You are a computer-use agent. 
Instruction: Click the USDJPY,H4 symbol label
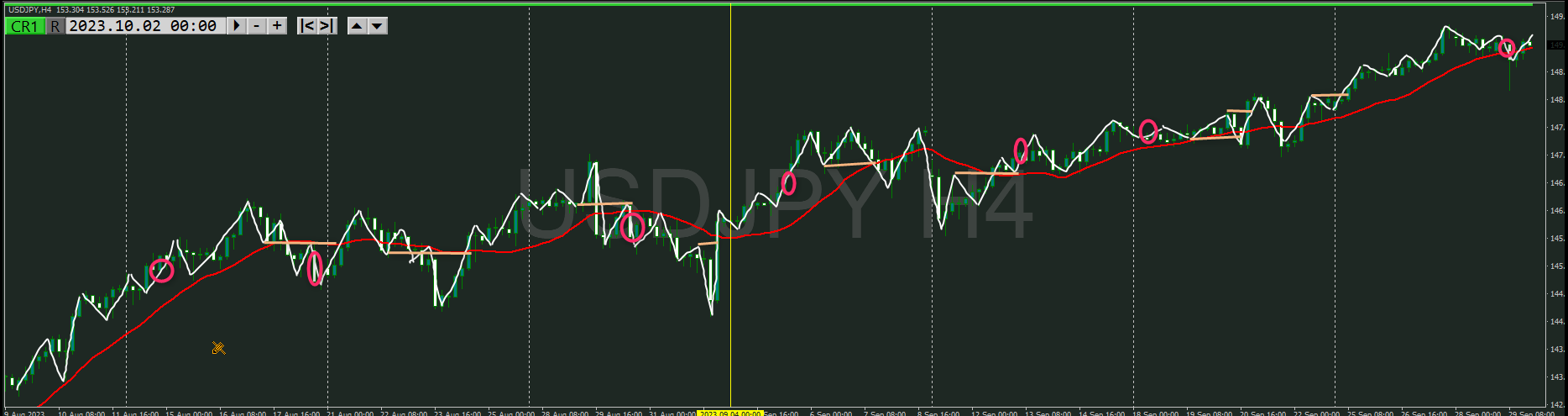pyautogui.click(x=29, y=10)
